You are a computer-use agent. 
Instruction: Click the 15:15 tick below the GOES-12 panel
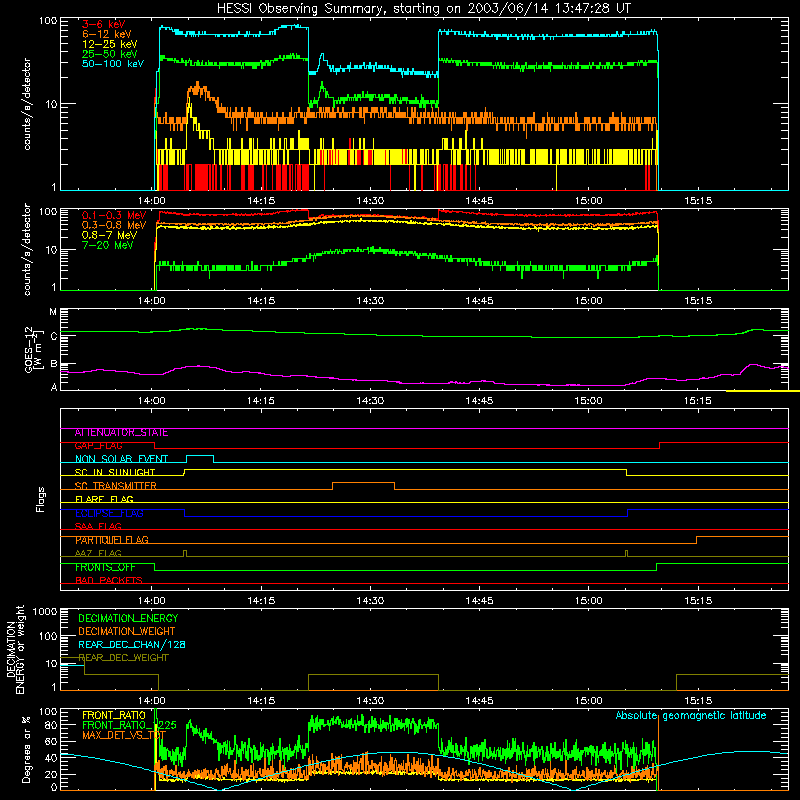tap(697, 401)
